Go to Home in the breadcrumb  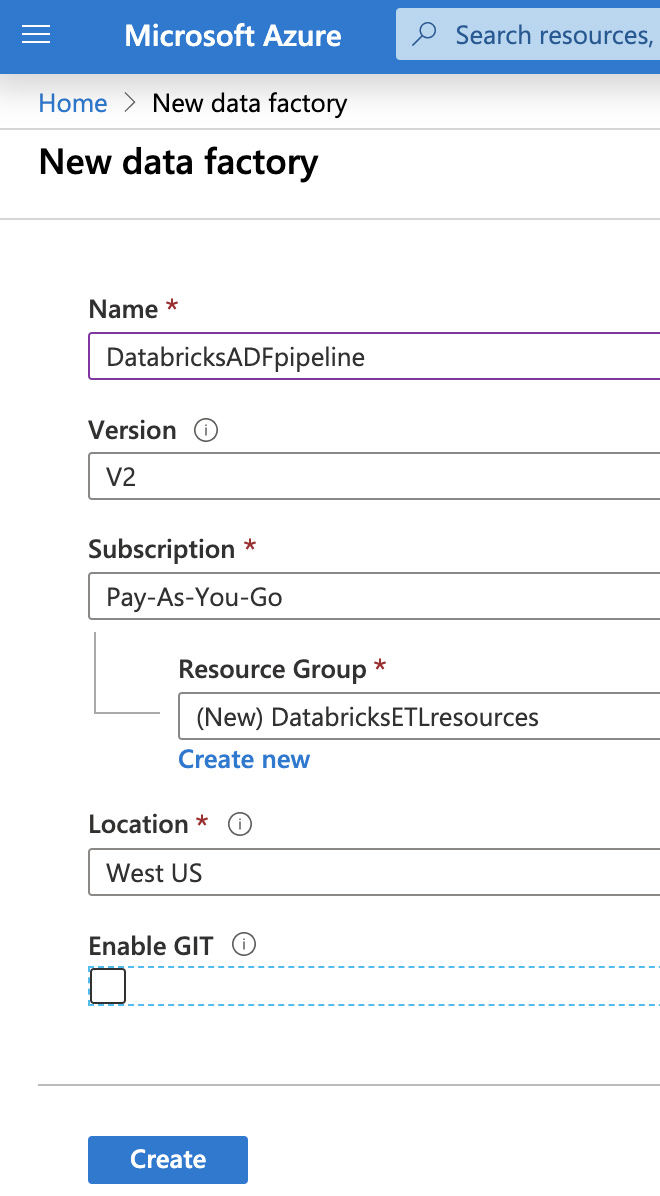click(x=73, y=103)
